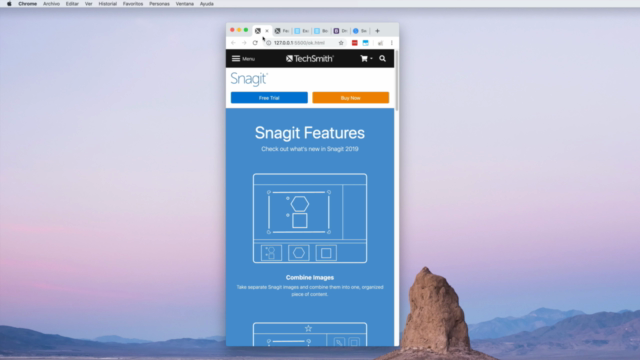Open the Ventana menu

(x=184, y=4)
